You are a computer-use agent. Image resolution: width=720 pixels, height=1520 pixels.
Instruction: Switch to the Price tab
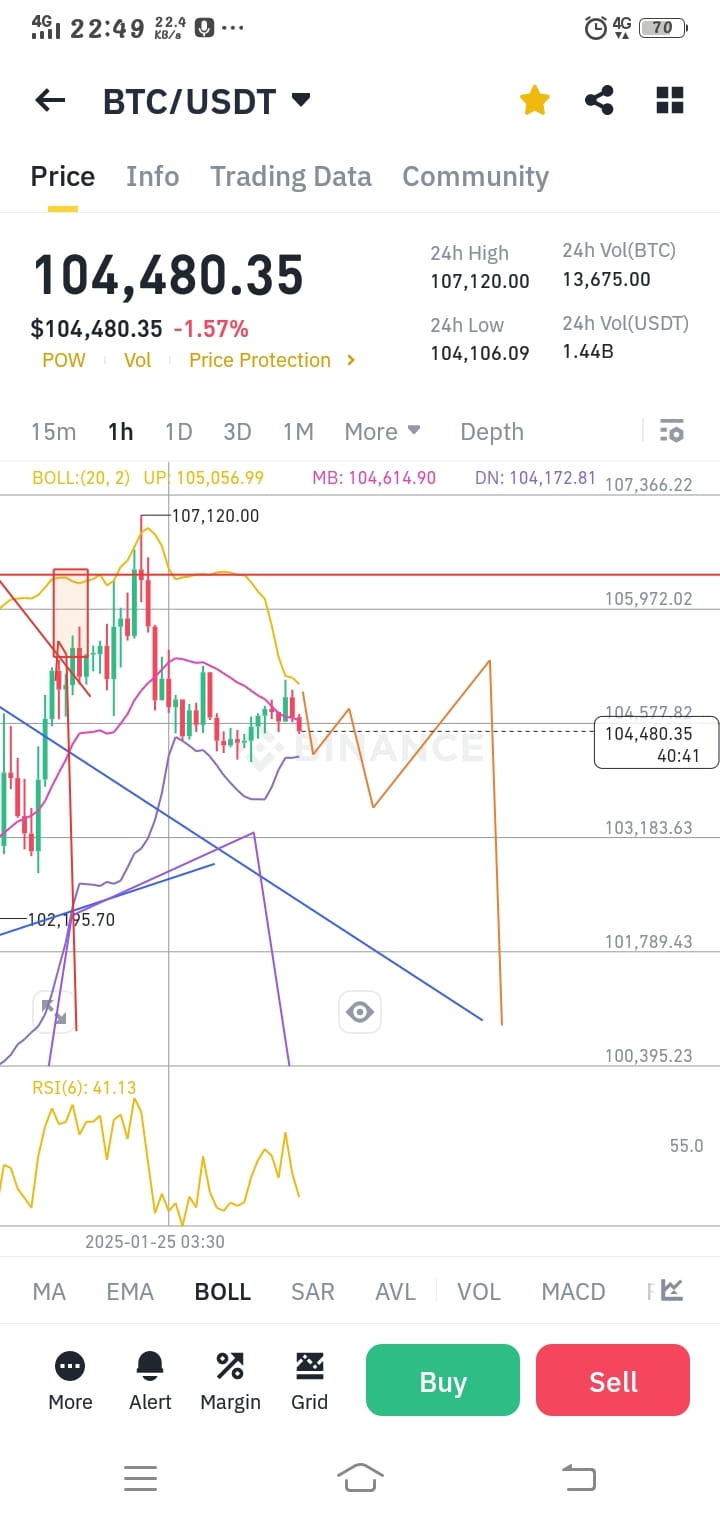[x=63, y=177]
